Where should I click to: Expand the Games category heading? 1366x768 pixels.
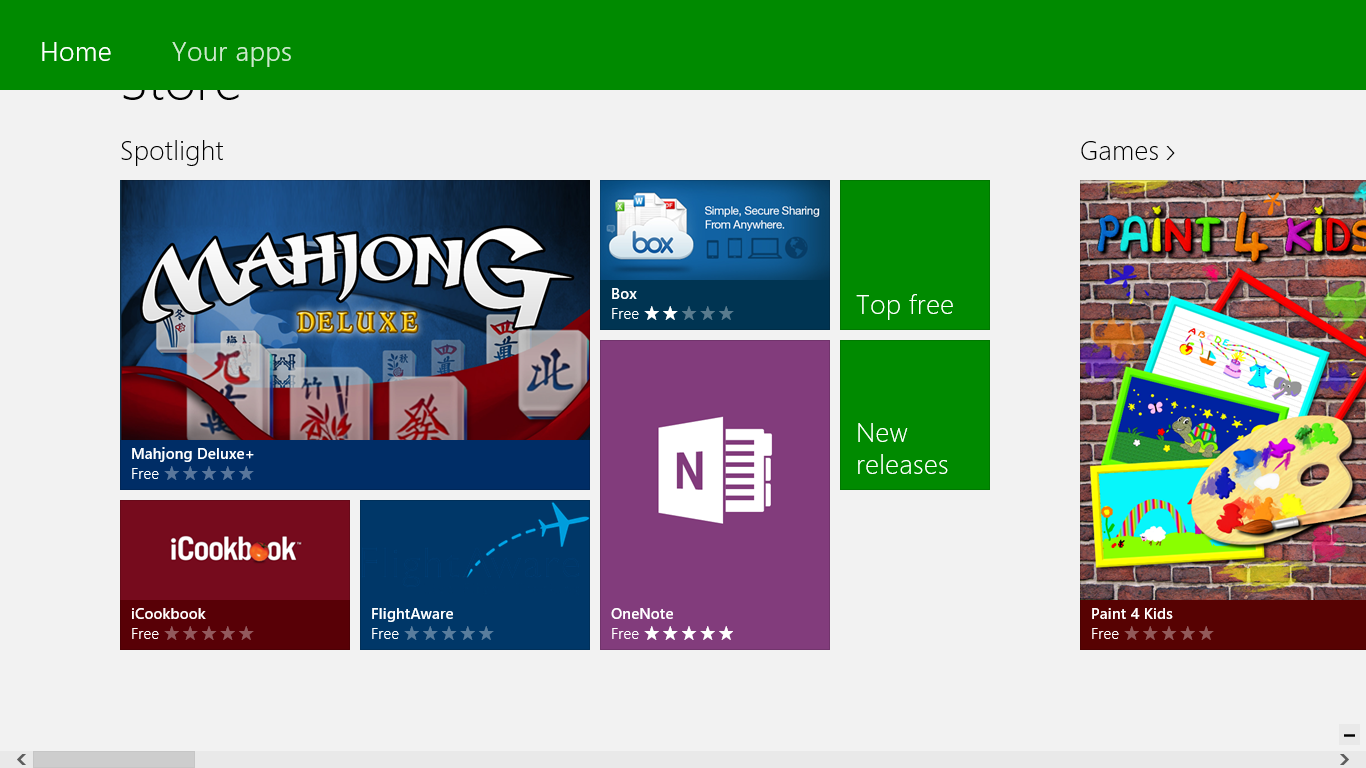1127,151
